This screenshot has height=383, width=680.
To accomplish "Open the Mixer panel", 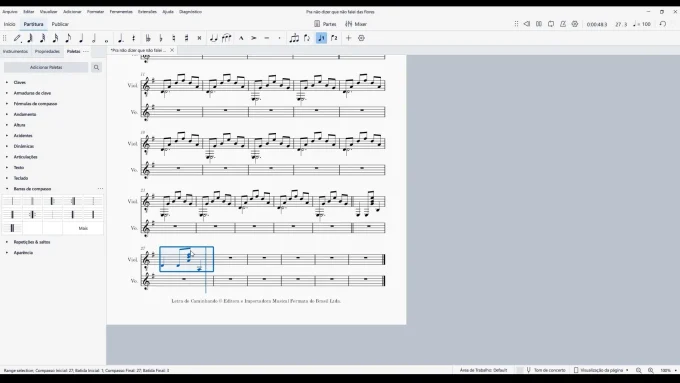I will point(356,24).
